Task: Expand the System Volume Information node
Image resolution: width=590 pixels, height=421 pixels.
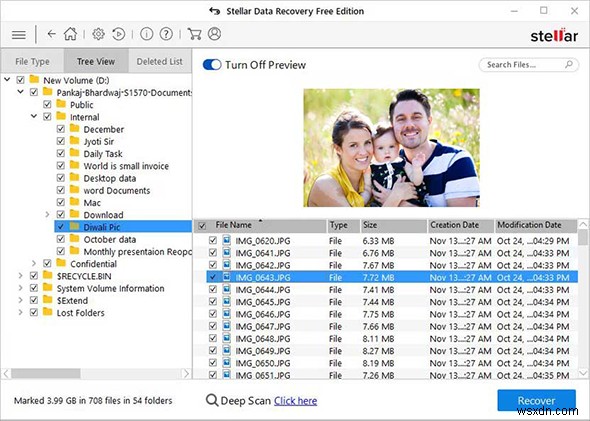Action: click(x=21, y=288)
